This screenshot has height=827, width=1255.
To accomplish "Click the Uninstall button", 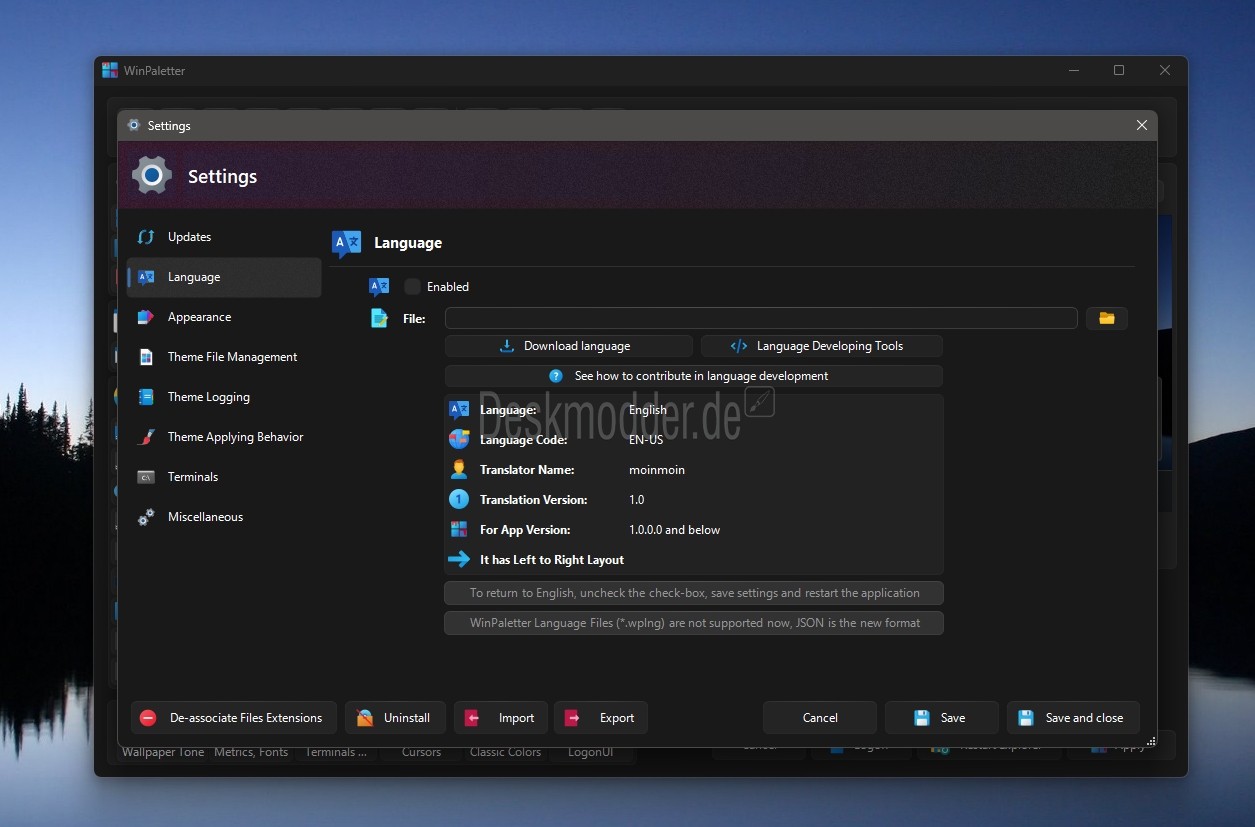I will point(395,718).
